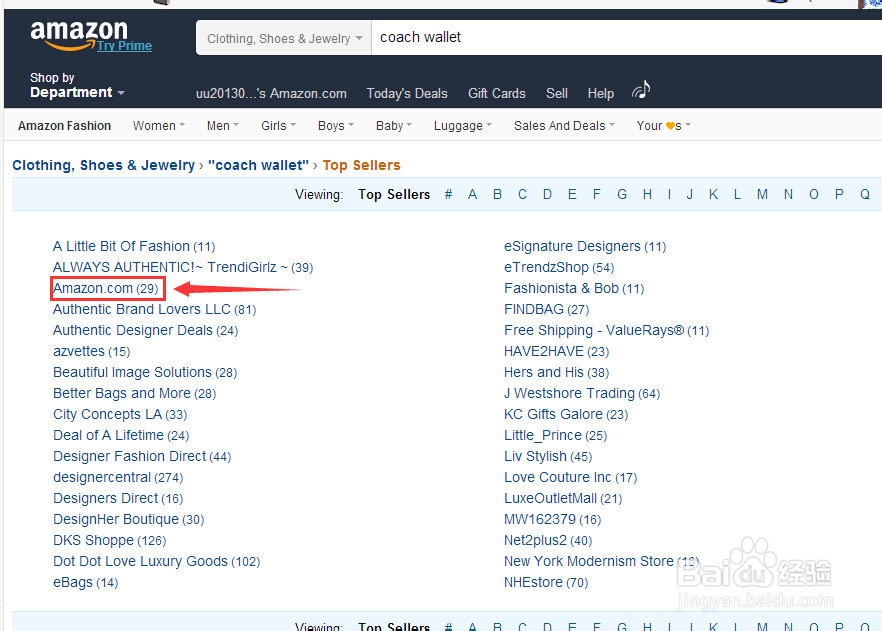Select letter P in the top alphabet index

pos(839,195)
